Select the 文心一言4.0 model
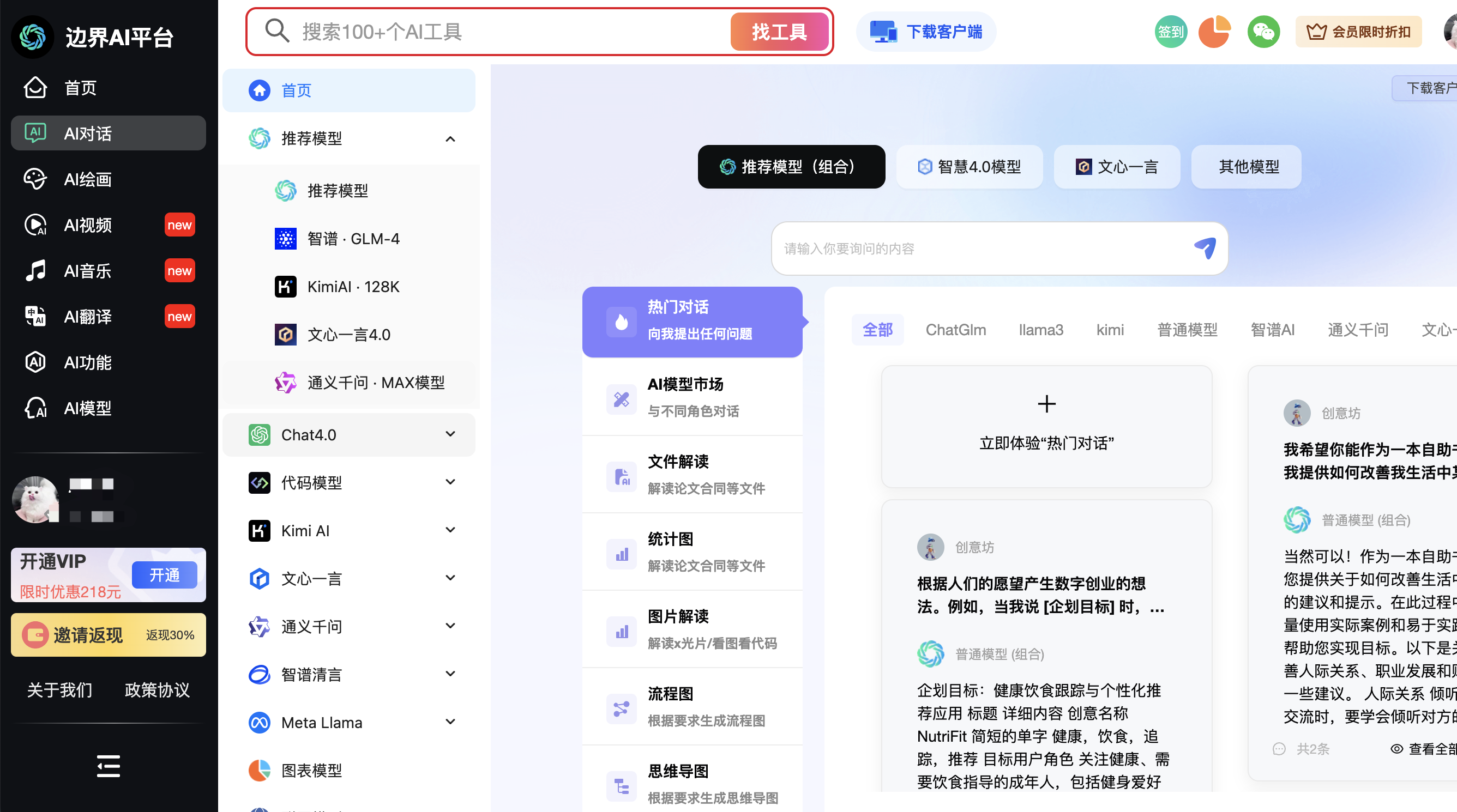The image size is (1457, 812). click(x=349, y=335)
